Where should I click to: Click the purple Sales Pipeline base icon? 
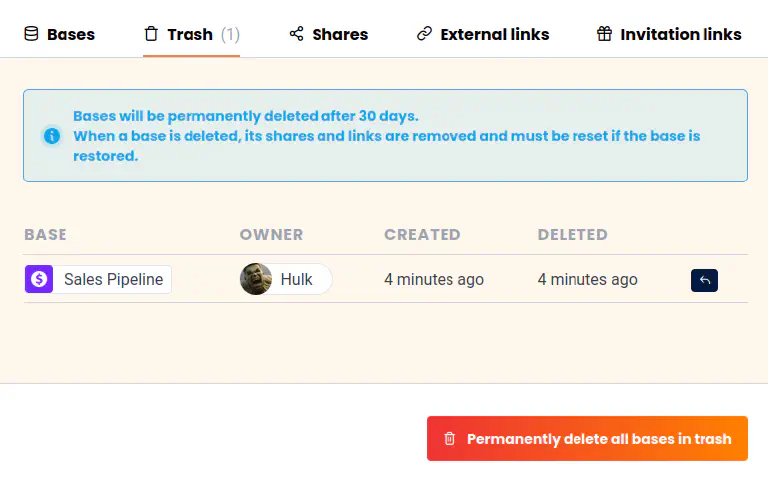pos(39,280)
